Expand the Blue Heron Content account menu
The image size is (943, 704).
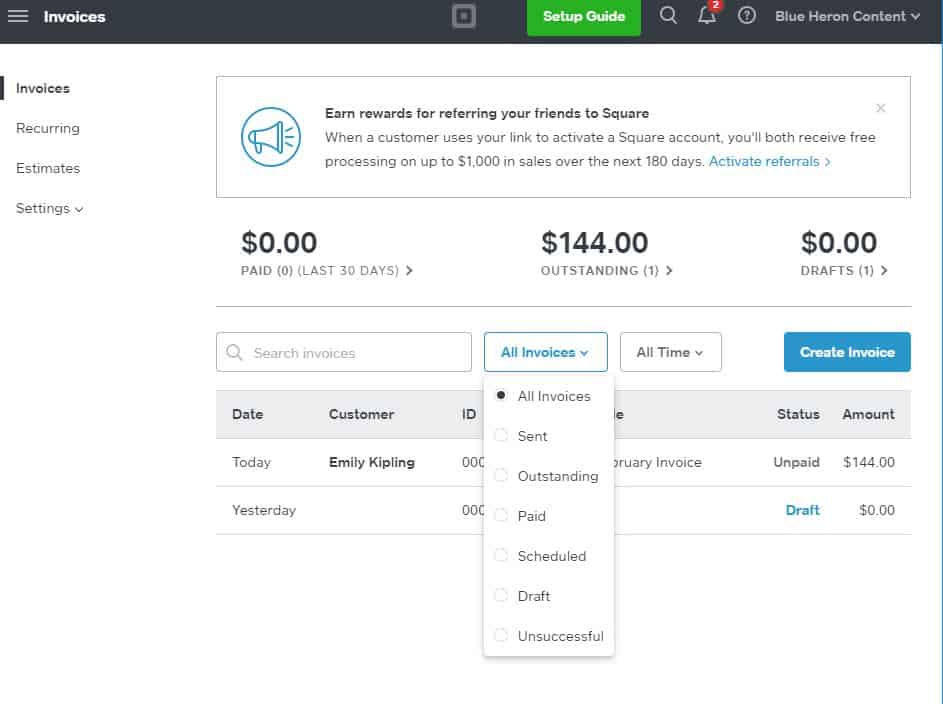[x=847, y=16]
